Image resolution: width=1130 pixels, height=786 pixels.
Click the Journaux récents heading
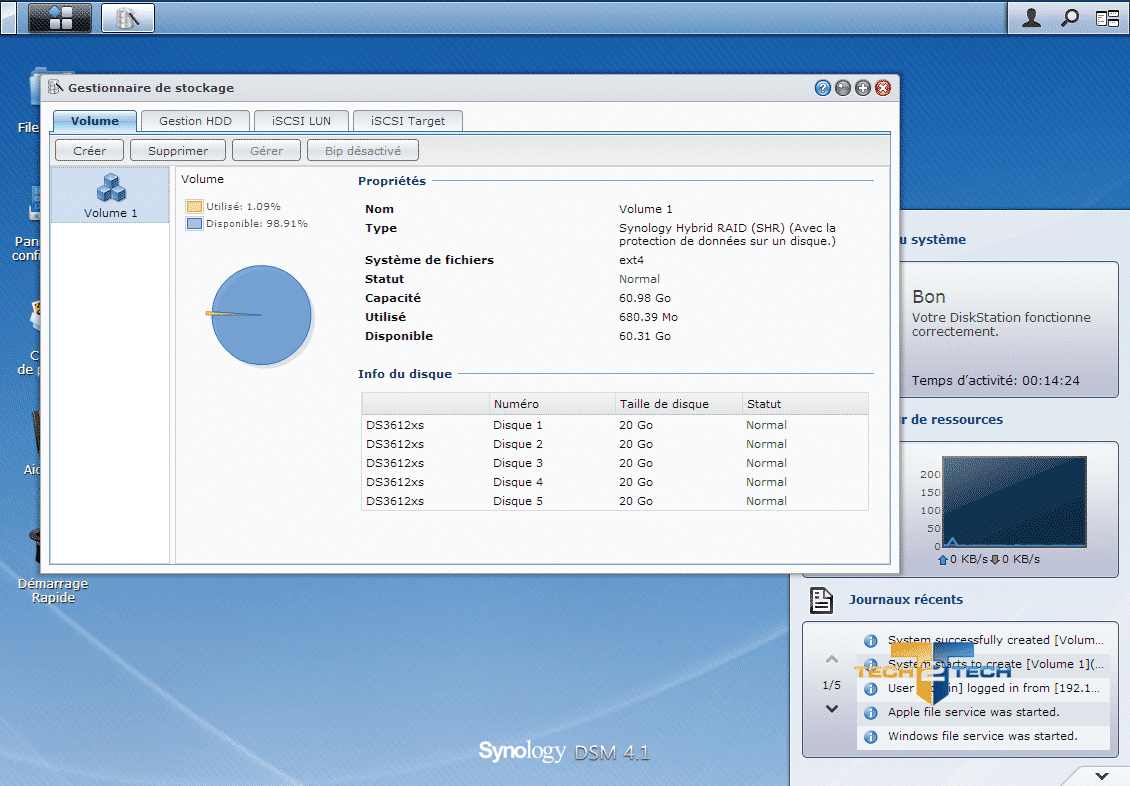pos(906,599)
